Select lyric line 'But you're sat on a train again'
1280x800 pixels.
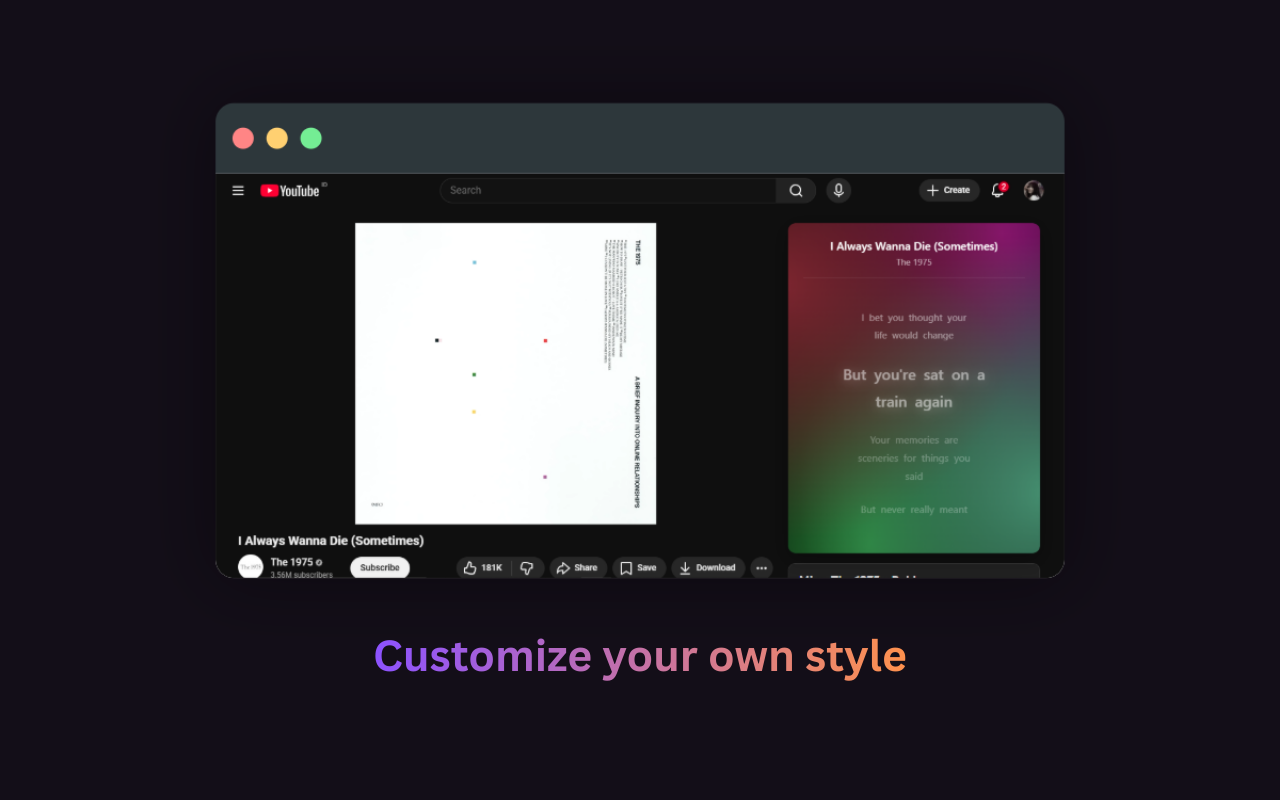[x=914, y=388]
